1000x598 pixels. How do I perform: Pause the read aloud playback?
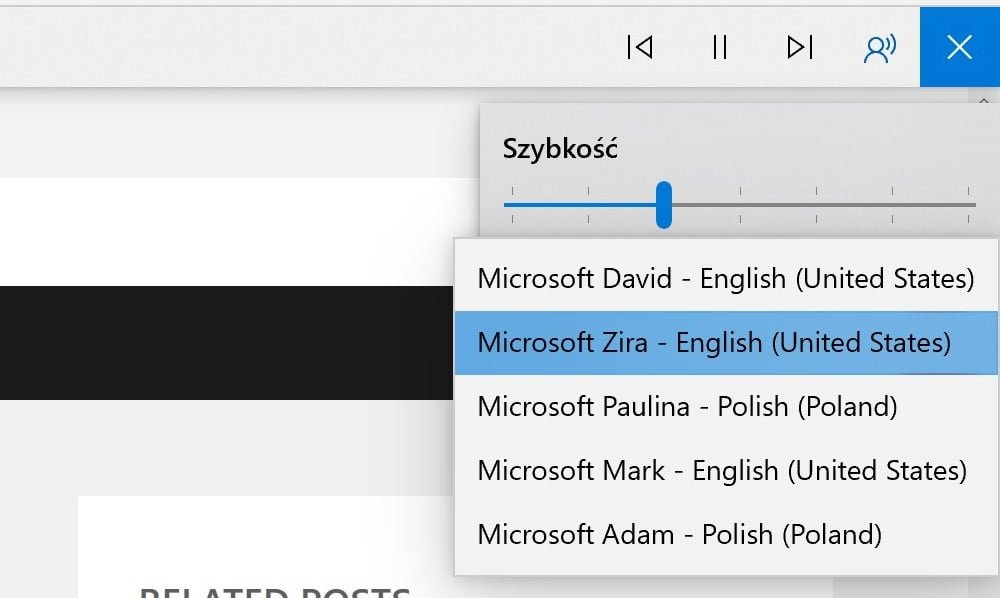[720, 47]
